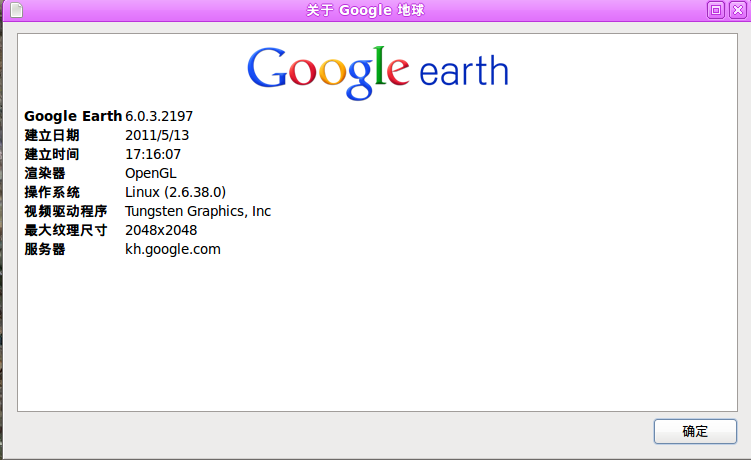This screenshot has height=460, width=751.
Task: Click the title text 关于 Google 地球
Action: pos(365,10)
